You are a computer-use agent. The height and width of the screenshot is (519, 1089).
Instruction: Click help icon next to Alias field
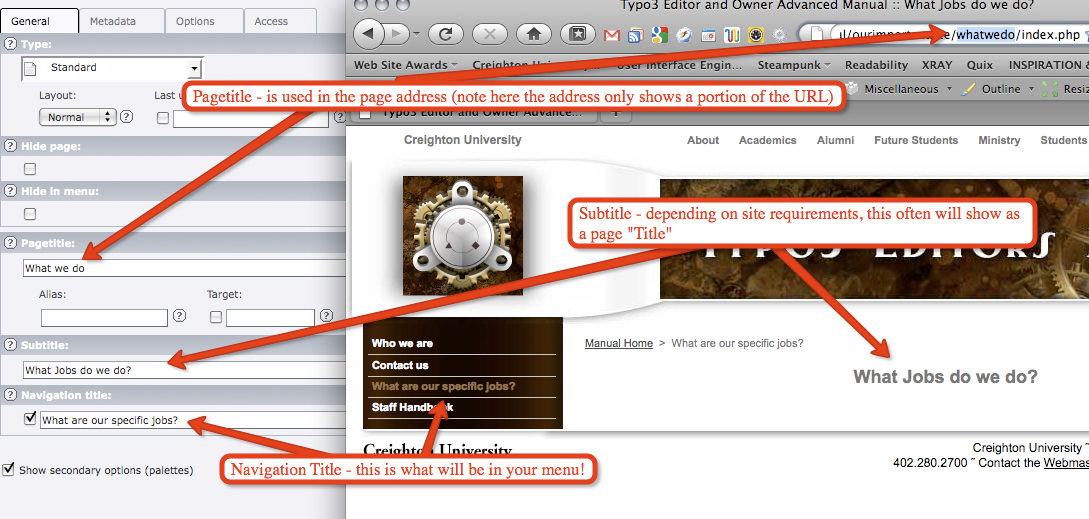click(179, 317)
